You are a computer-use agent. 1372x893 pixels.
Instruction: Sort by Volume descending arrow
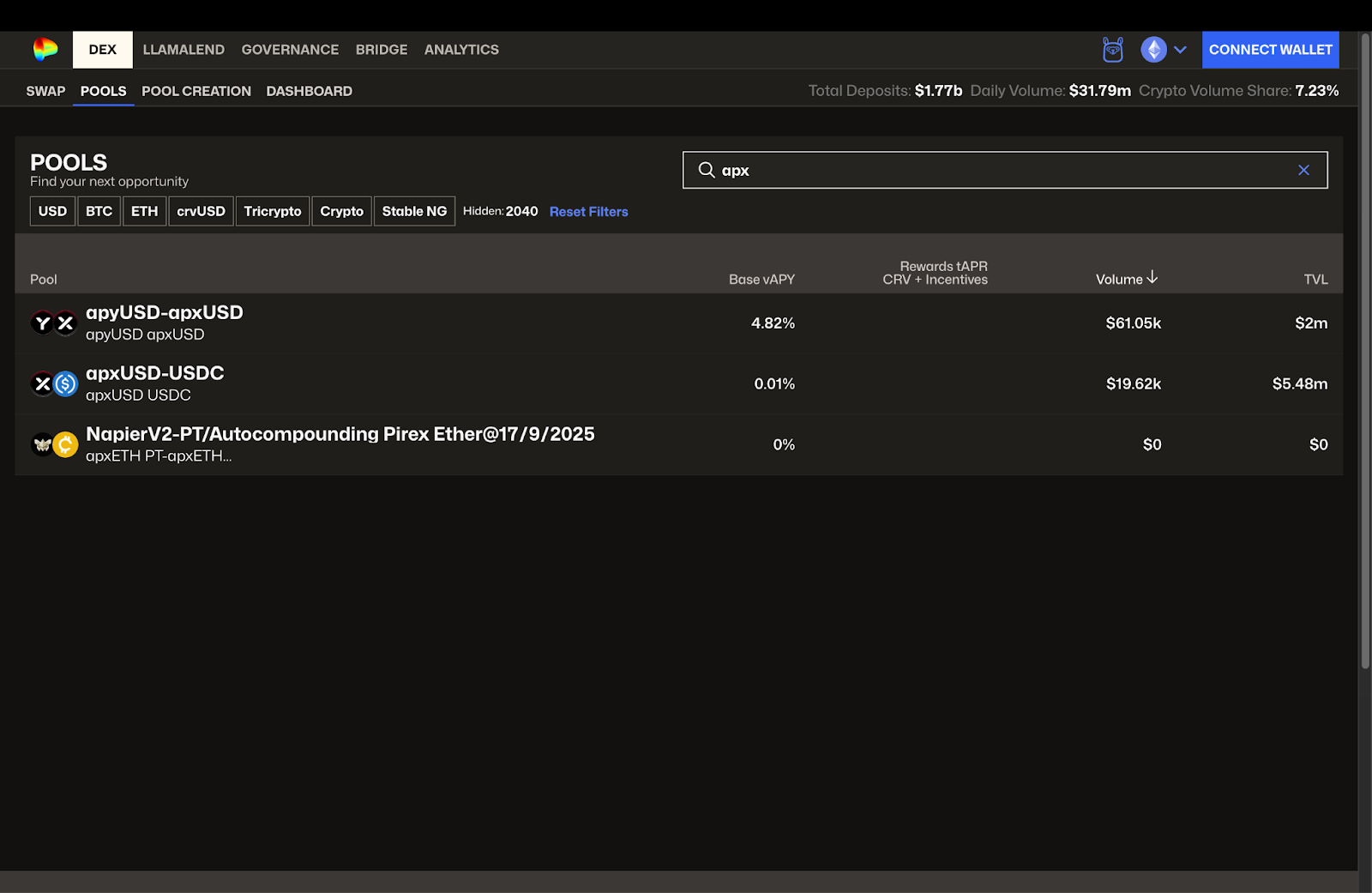point(1152,277)
